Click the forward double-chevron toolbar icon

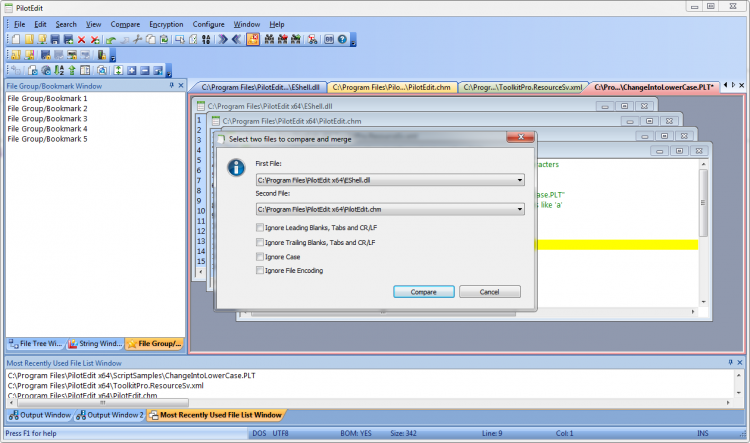[223, 39]
